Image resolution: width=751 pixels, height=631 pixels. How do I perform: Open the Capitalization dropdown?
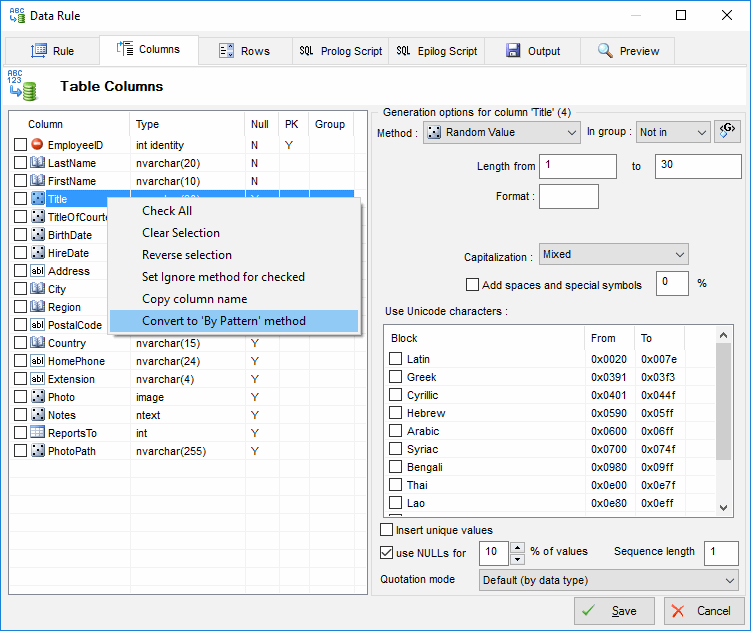tap(614, 254)
